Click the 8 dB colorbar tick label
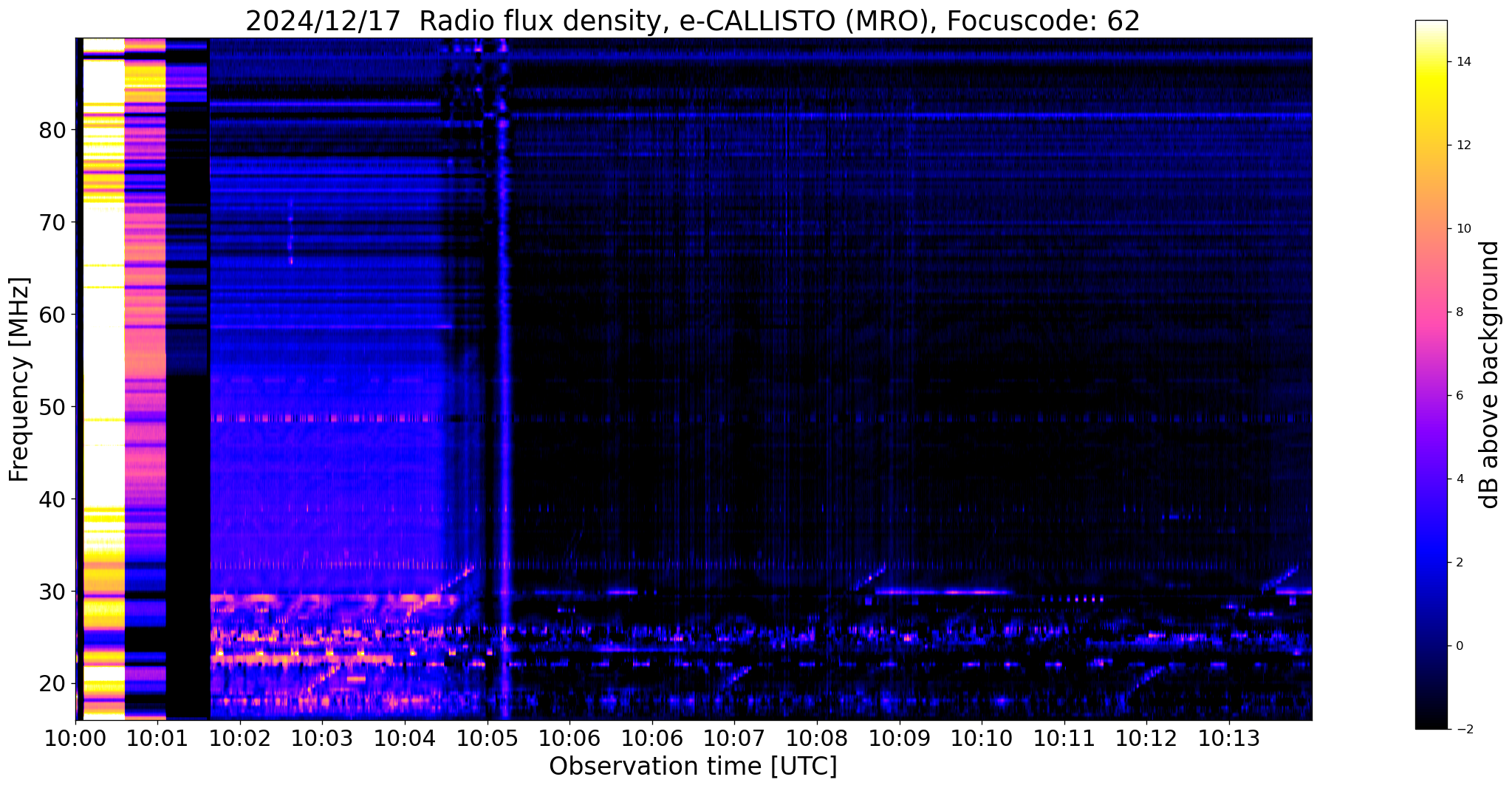1512x788 pixels. tap(1459, 312)
